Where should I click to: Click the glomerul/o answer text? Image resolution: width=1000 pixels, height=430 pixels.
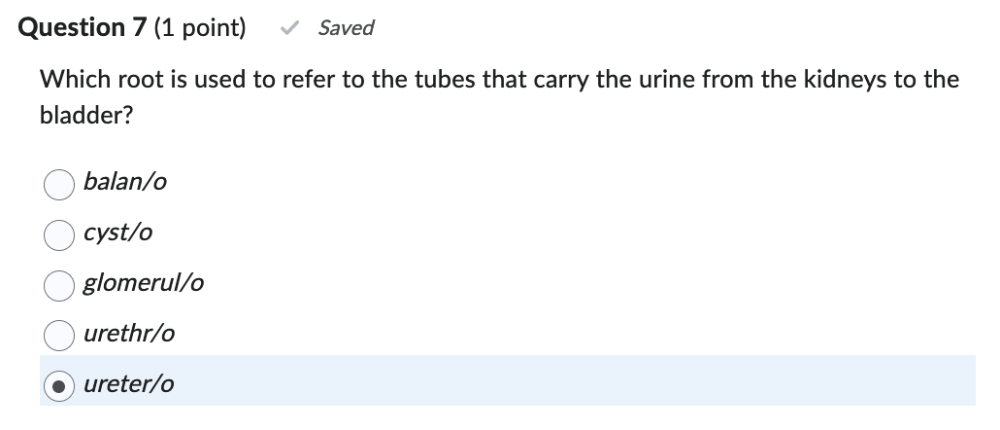(144, 284)
